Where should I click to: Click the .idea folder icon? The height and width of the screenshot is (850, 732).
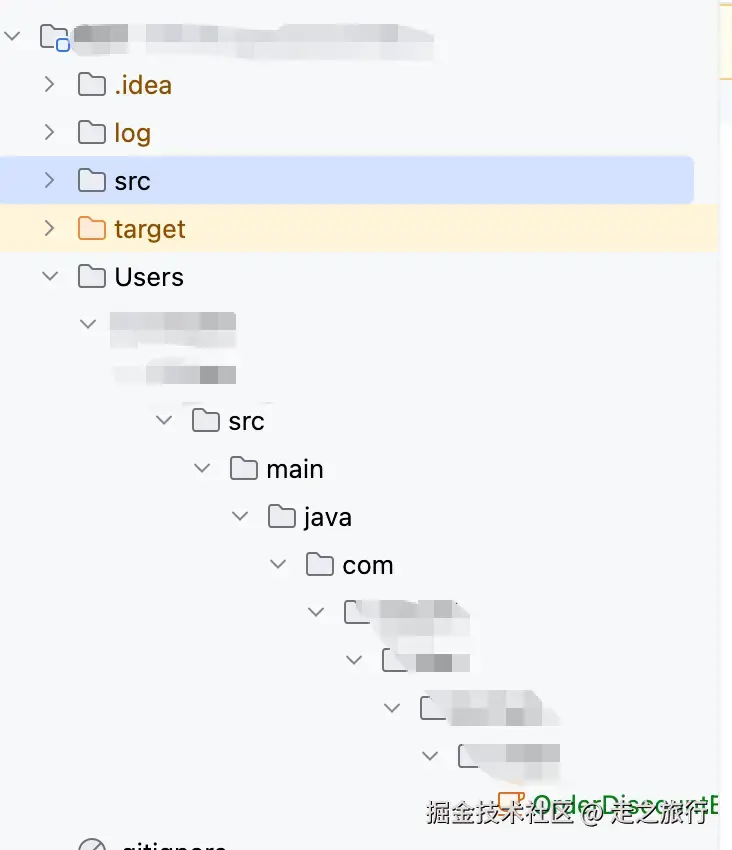pos(92,85)
